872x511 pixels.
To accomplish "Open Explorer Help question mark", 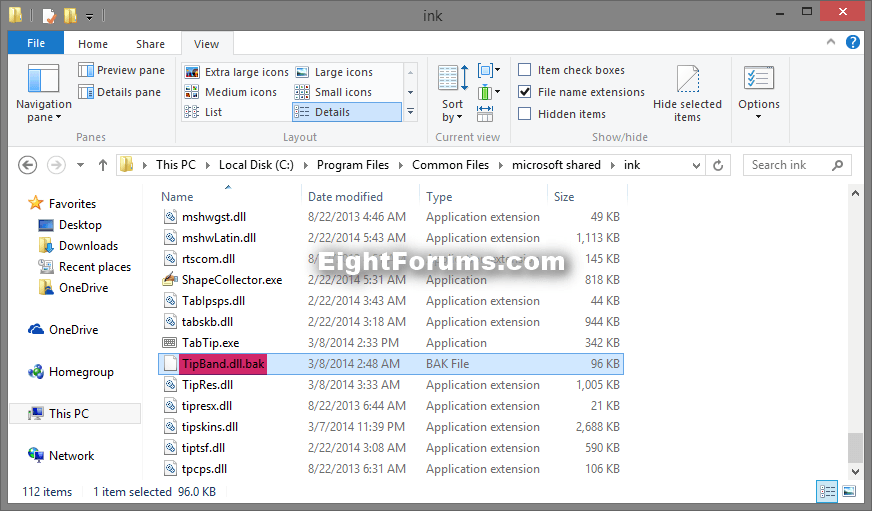I will (x=853, y=42).
